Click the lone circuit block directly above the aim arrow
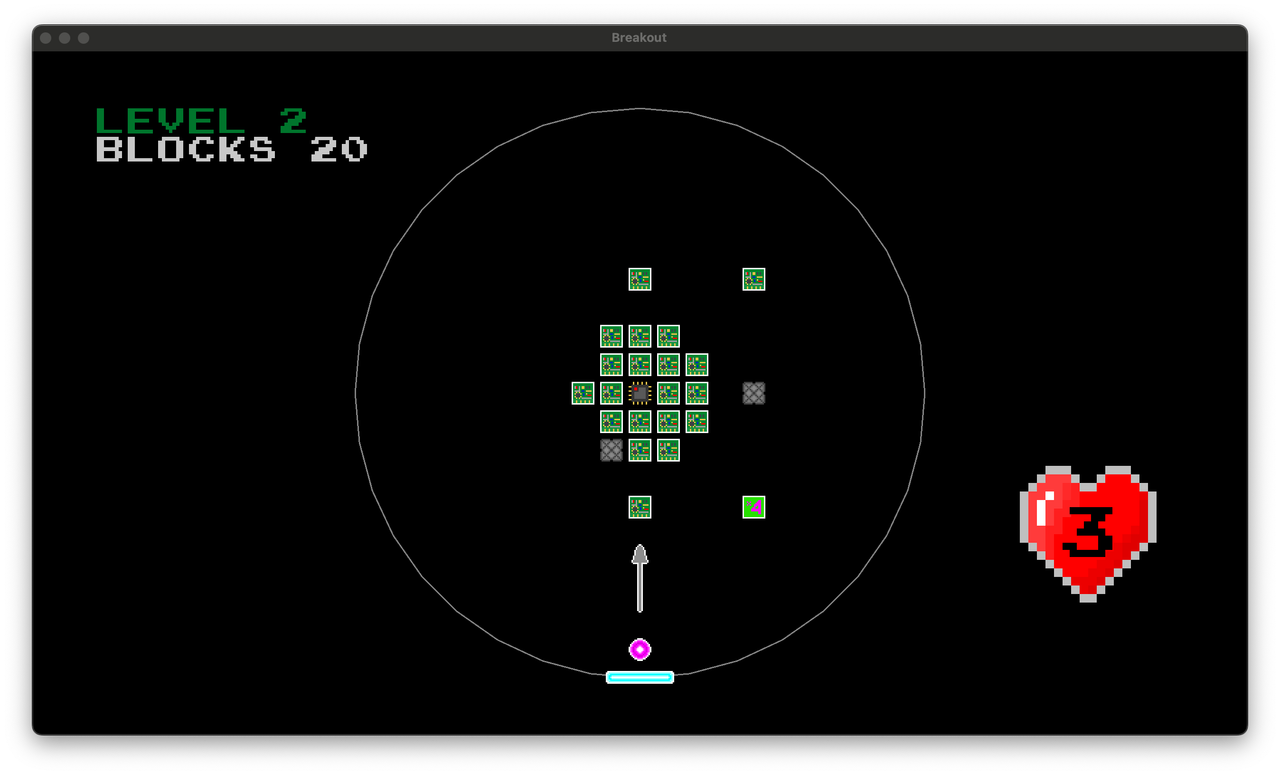This screenshot has width=1280, height=775. click(x=640, y=507)
